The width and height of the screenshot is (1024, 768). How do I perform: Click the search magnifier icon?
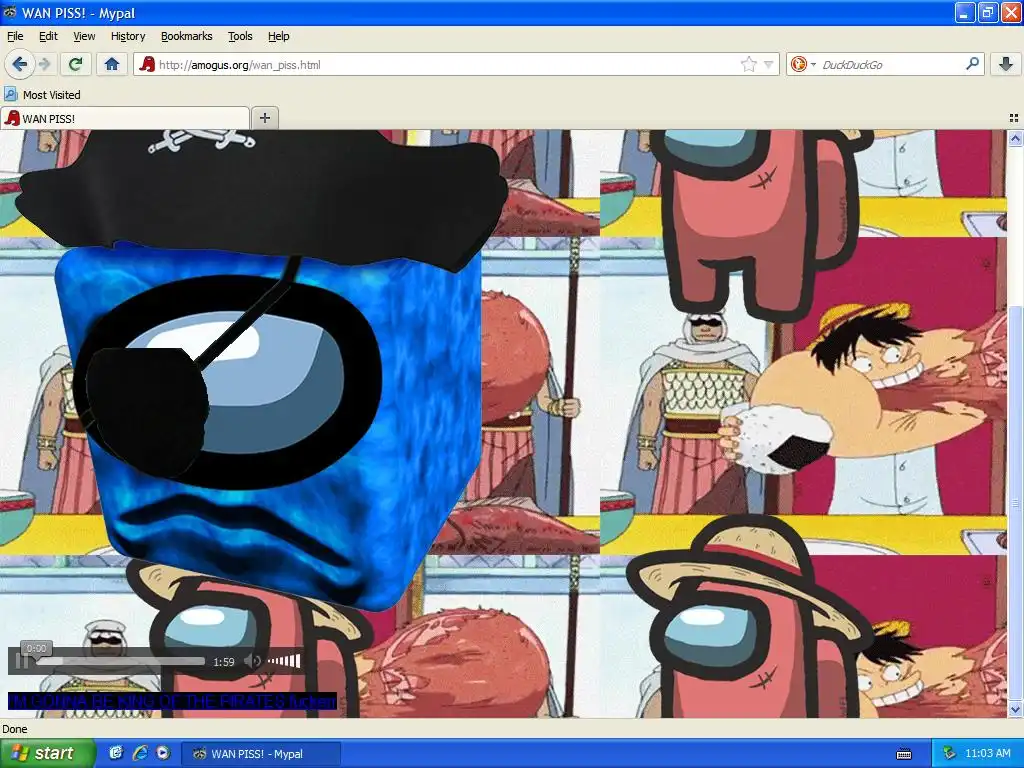coord(972,64)
